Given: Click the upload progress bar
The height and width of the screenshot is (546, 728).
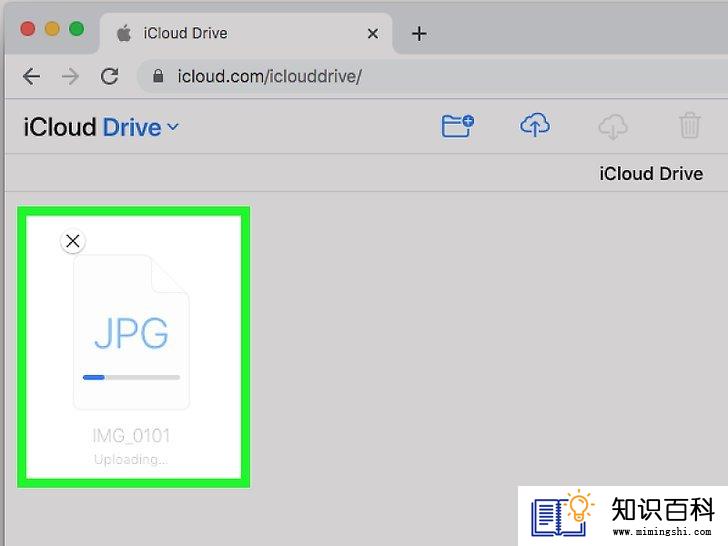Looking at the screenshot, I should (x=131, y=377).
